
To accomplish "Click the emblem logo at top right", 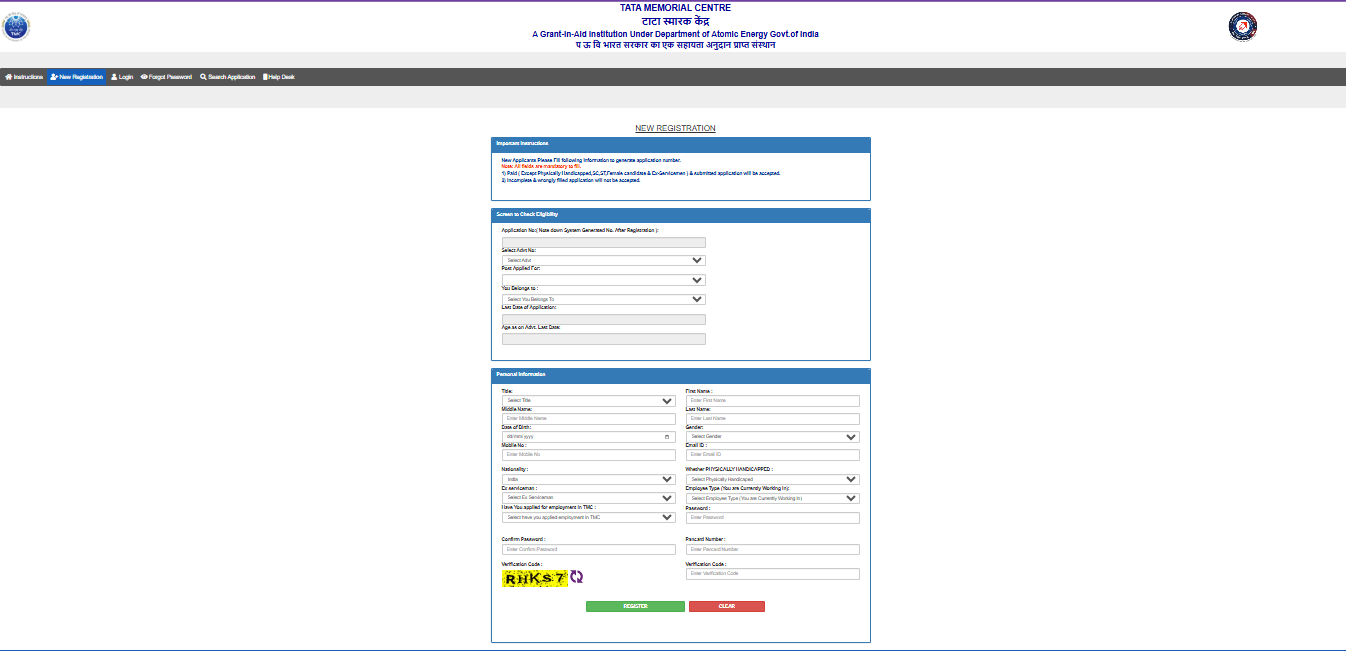I will point(1242,26).
